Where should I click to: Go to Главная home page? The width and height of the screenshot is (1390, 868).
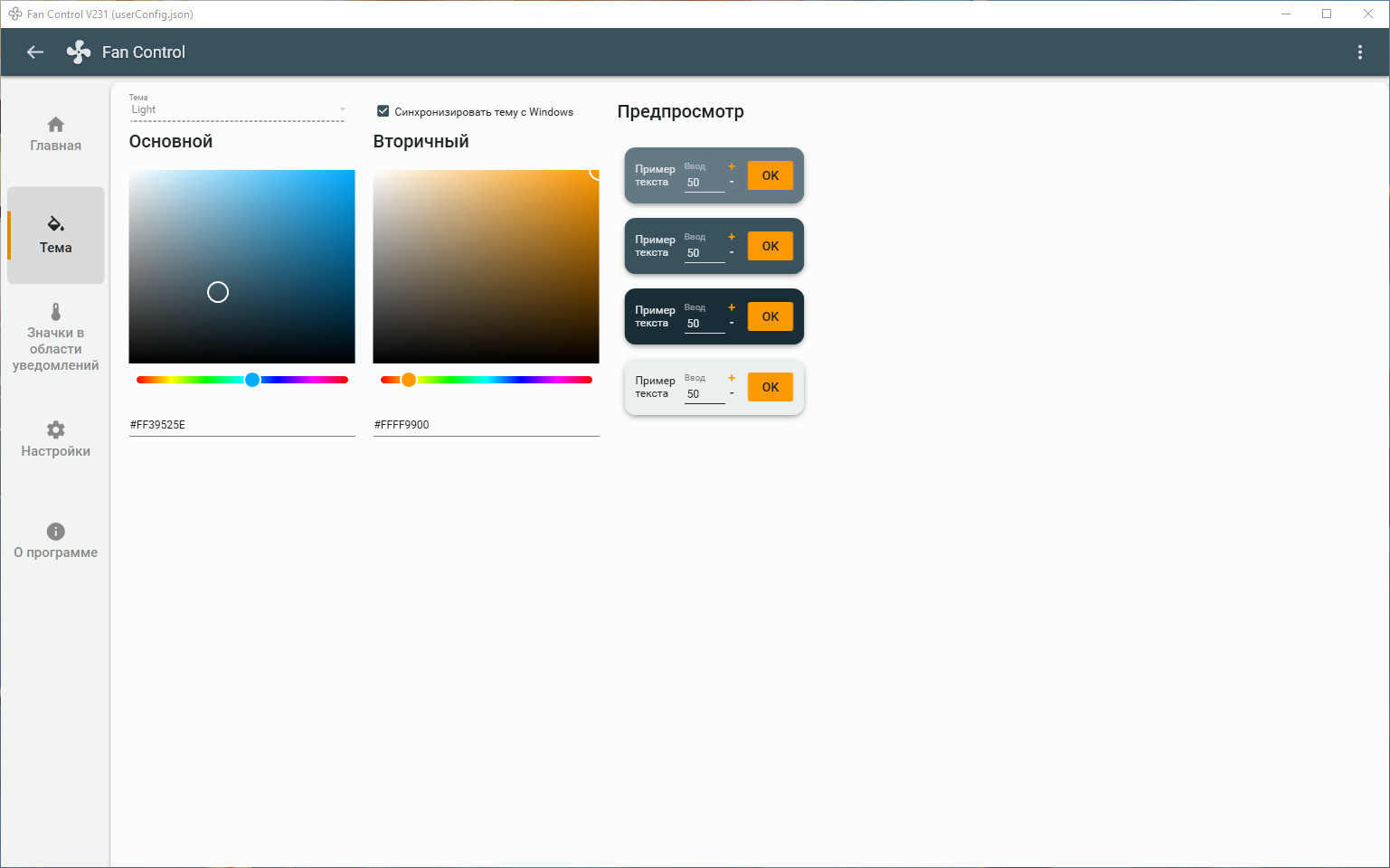pyautogui.click(x=55, y=135)
